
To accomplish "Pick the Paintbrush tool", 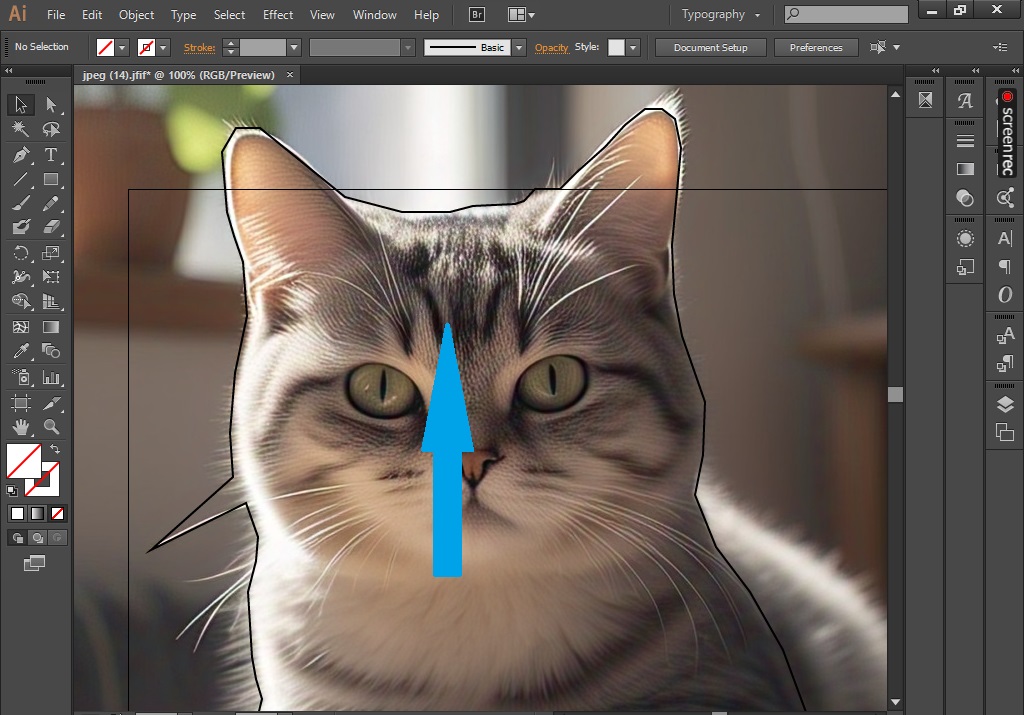I will pyautogui.click(x=21, y=203).
